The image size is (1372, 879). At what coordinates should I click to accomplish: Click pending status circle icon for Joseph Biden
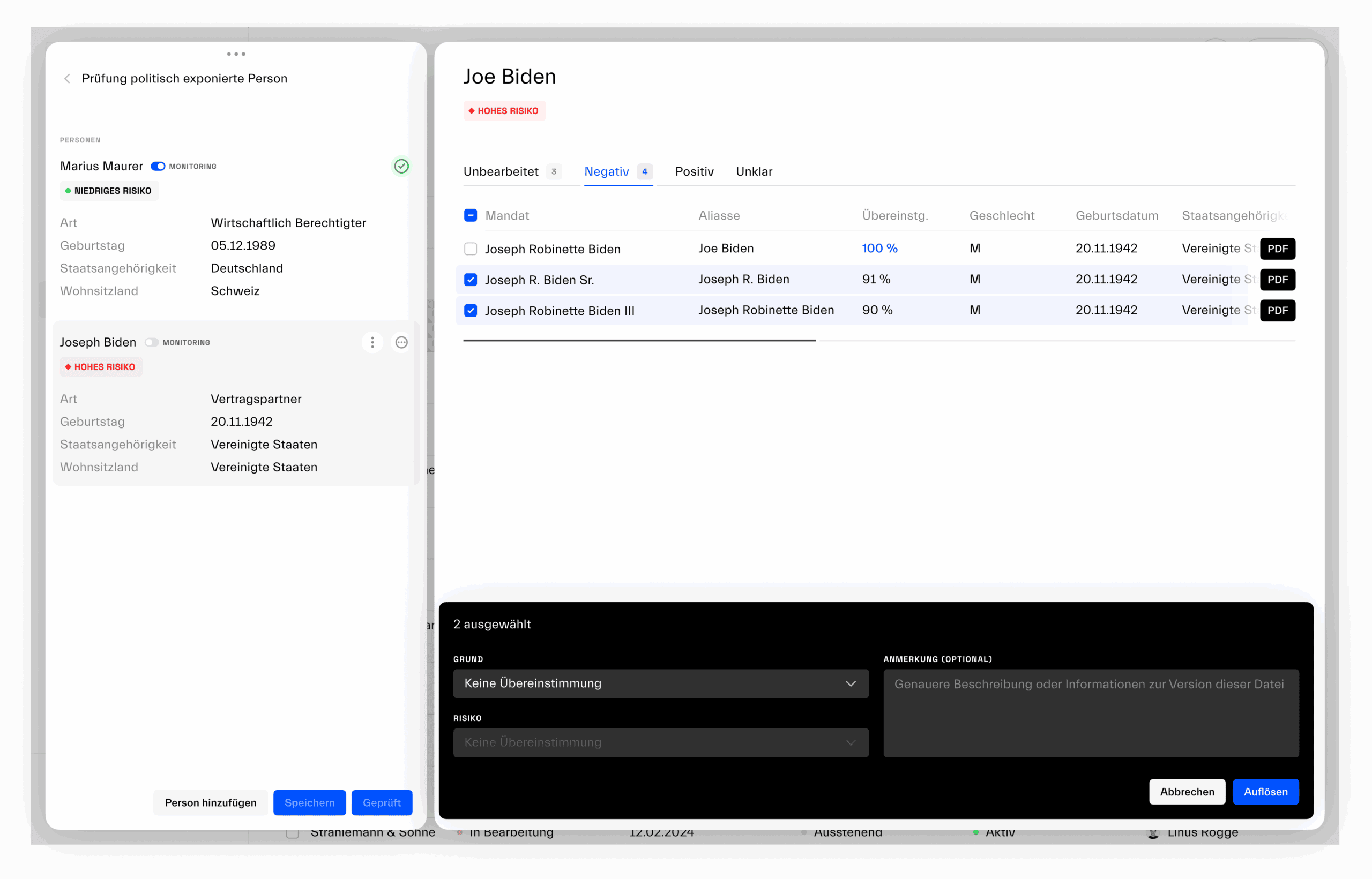(x=401, y=342)
